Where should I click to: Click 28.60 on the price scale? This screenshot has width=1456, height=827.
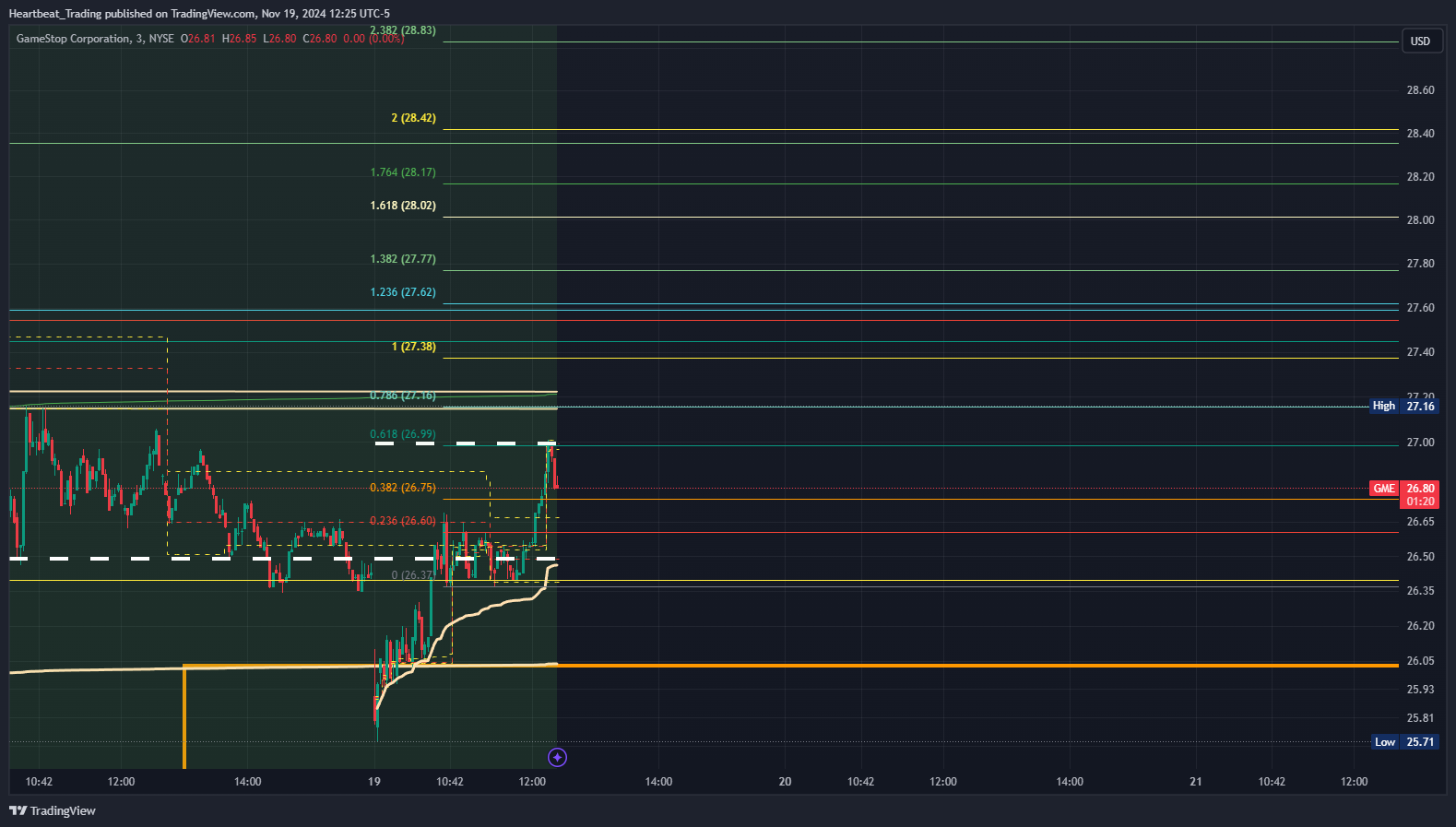1420,90
